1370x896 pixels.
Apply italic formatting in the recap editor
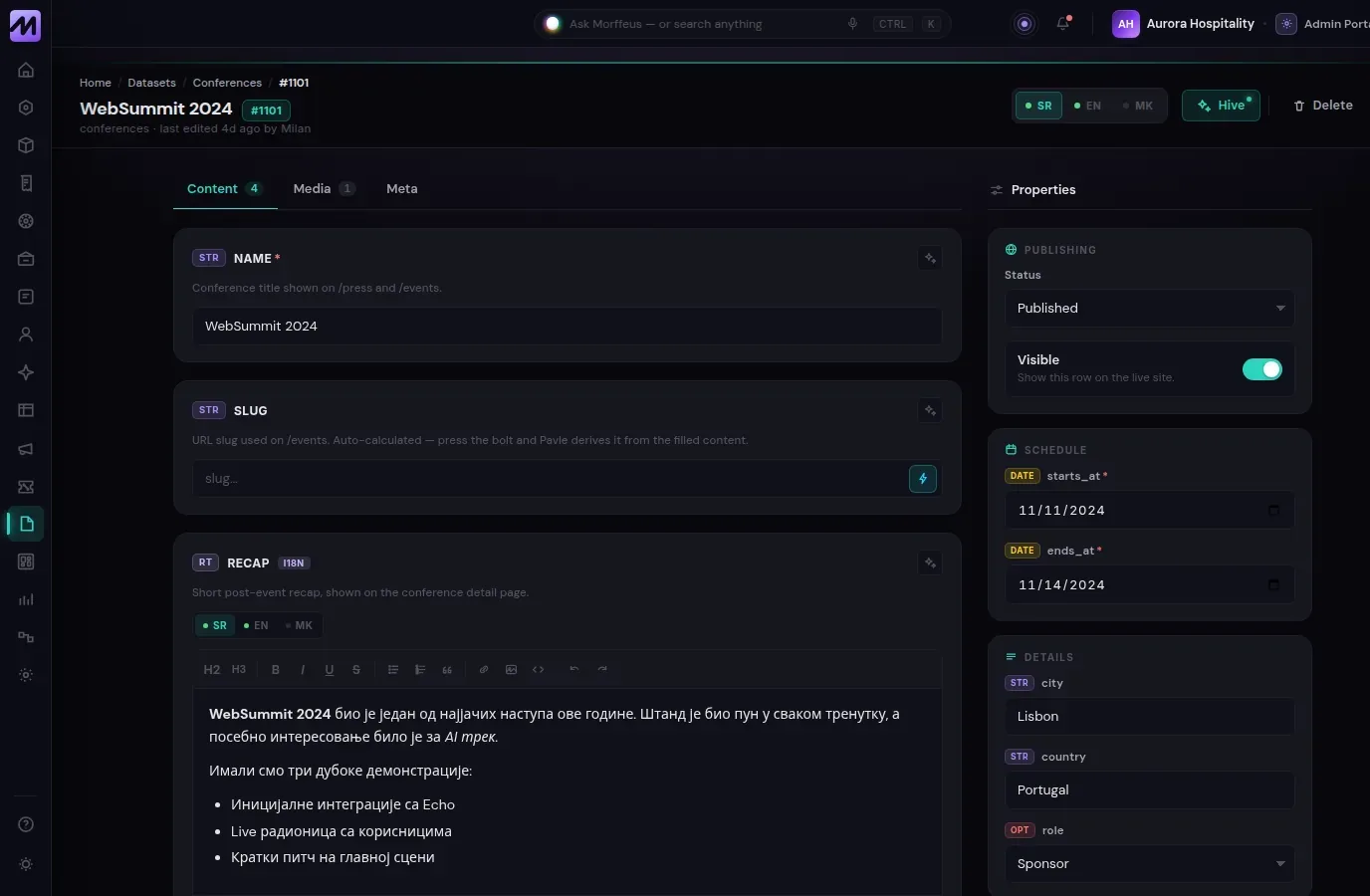[303, 670]
